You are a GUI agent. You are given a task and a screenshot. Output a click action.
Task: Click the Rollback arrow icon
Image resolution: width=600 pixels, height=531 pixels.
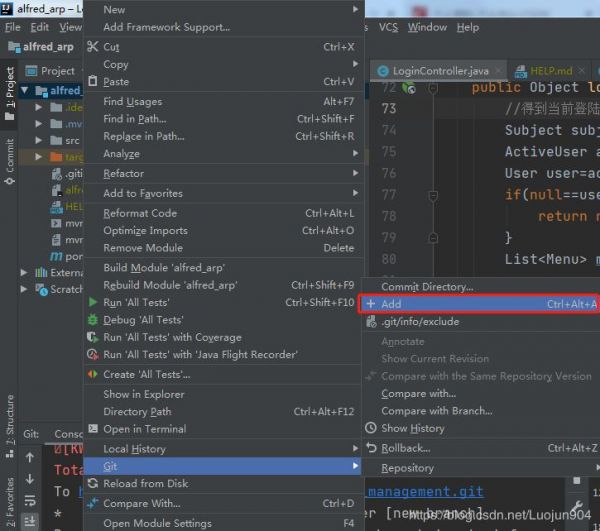click(371, 447)
